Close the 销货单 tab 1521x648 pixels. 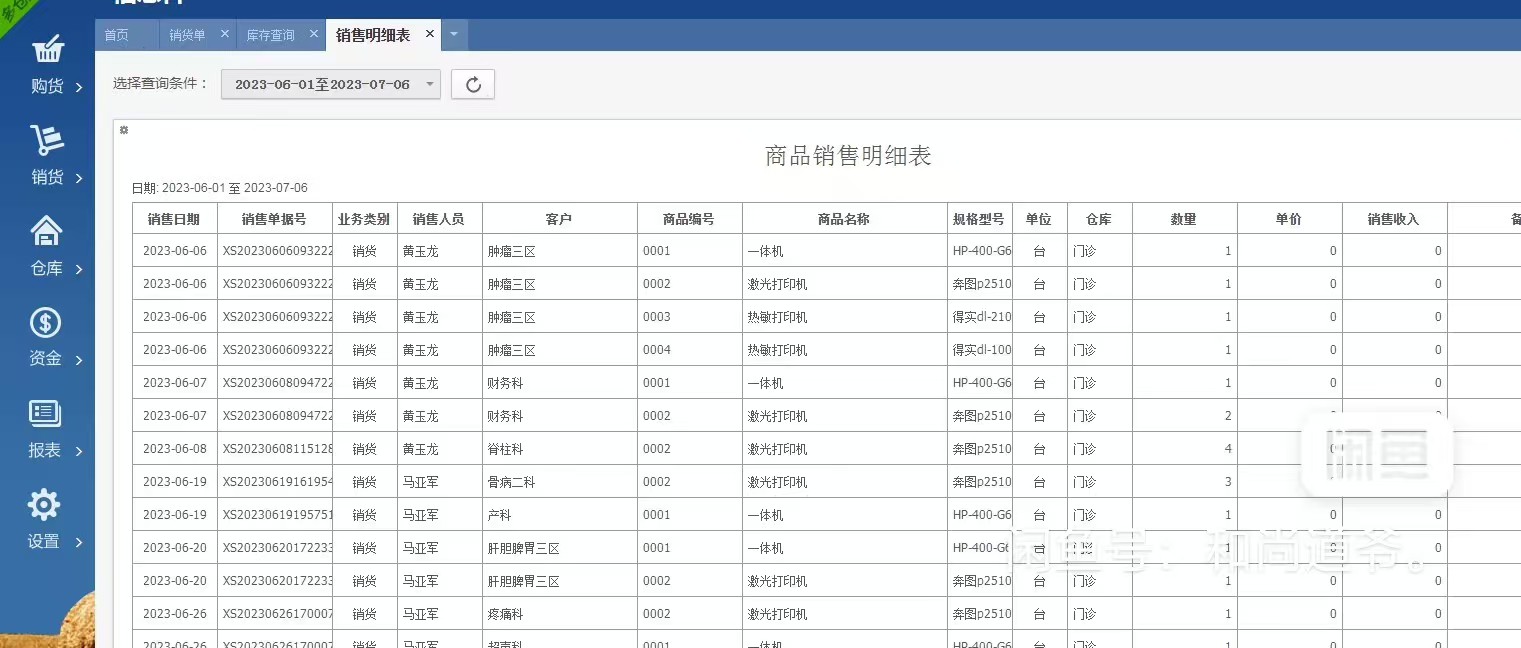pos(224,34)
